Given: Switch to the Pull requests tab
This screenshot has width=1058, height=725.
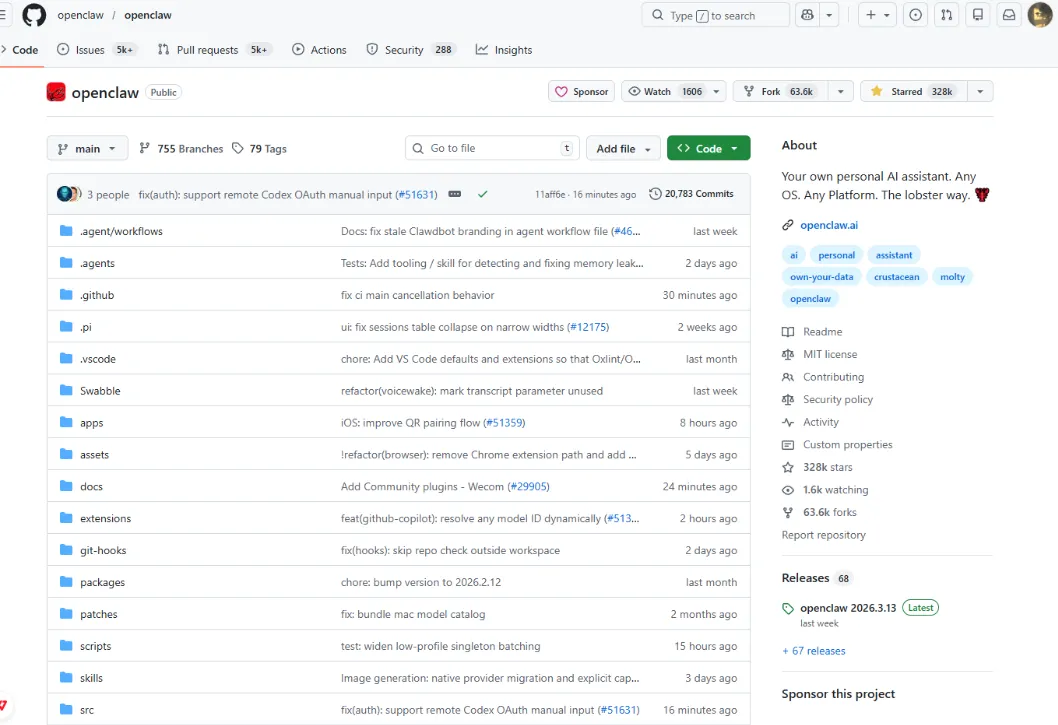Looking at the screenshot, I should pos(213,50).
